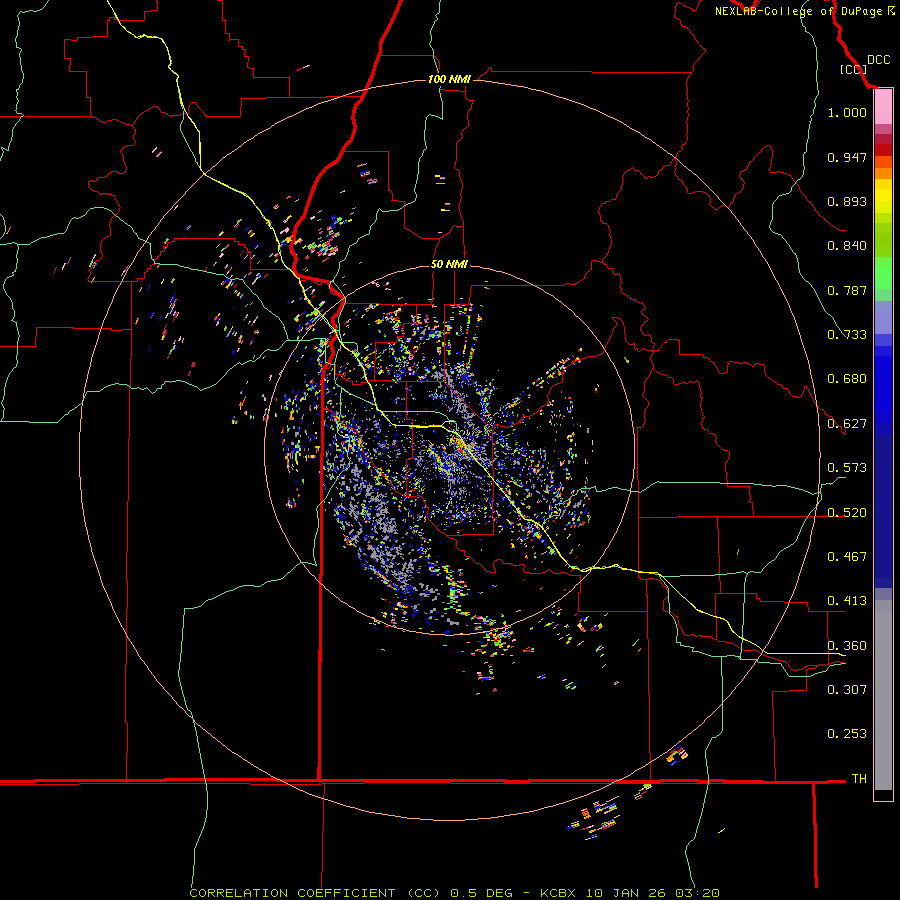
Task: Click the 0.733 scale value
Action: point(847,335)
